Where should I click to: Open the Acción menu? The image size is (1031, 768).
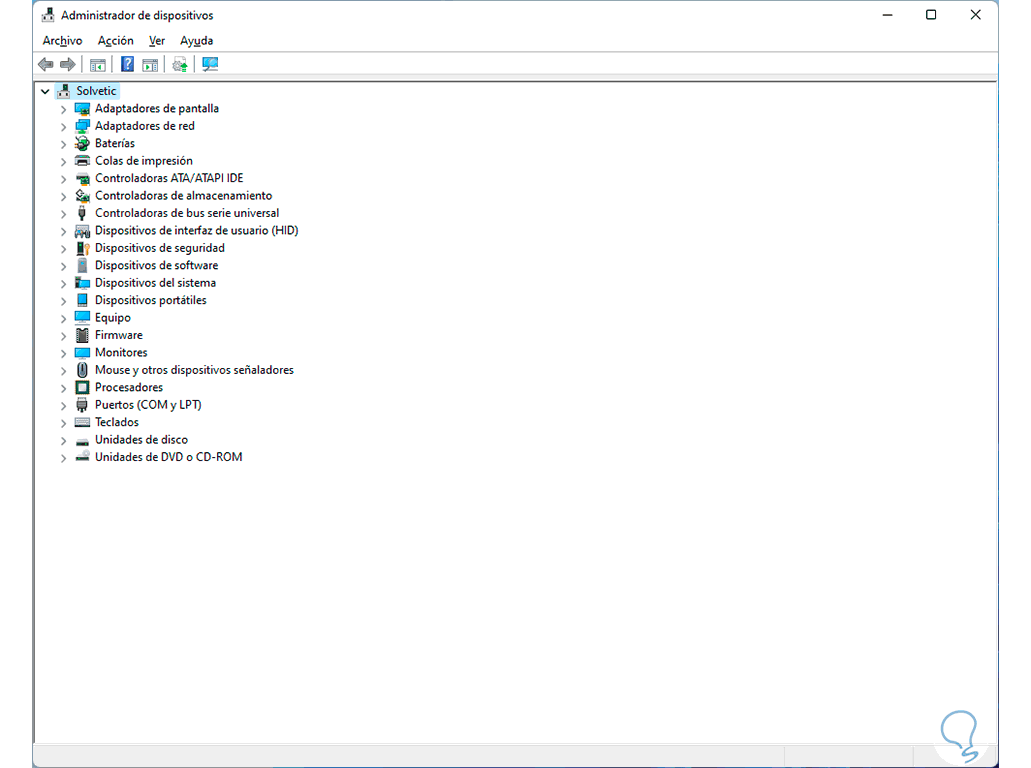click(116, 41)
